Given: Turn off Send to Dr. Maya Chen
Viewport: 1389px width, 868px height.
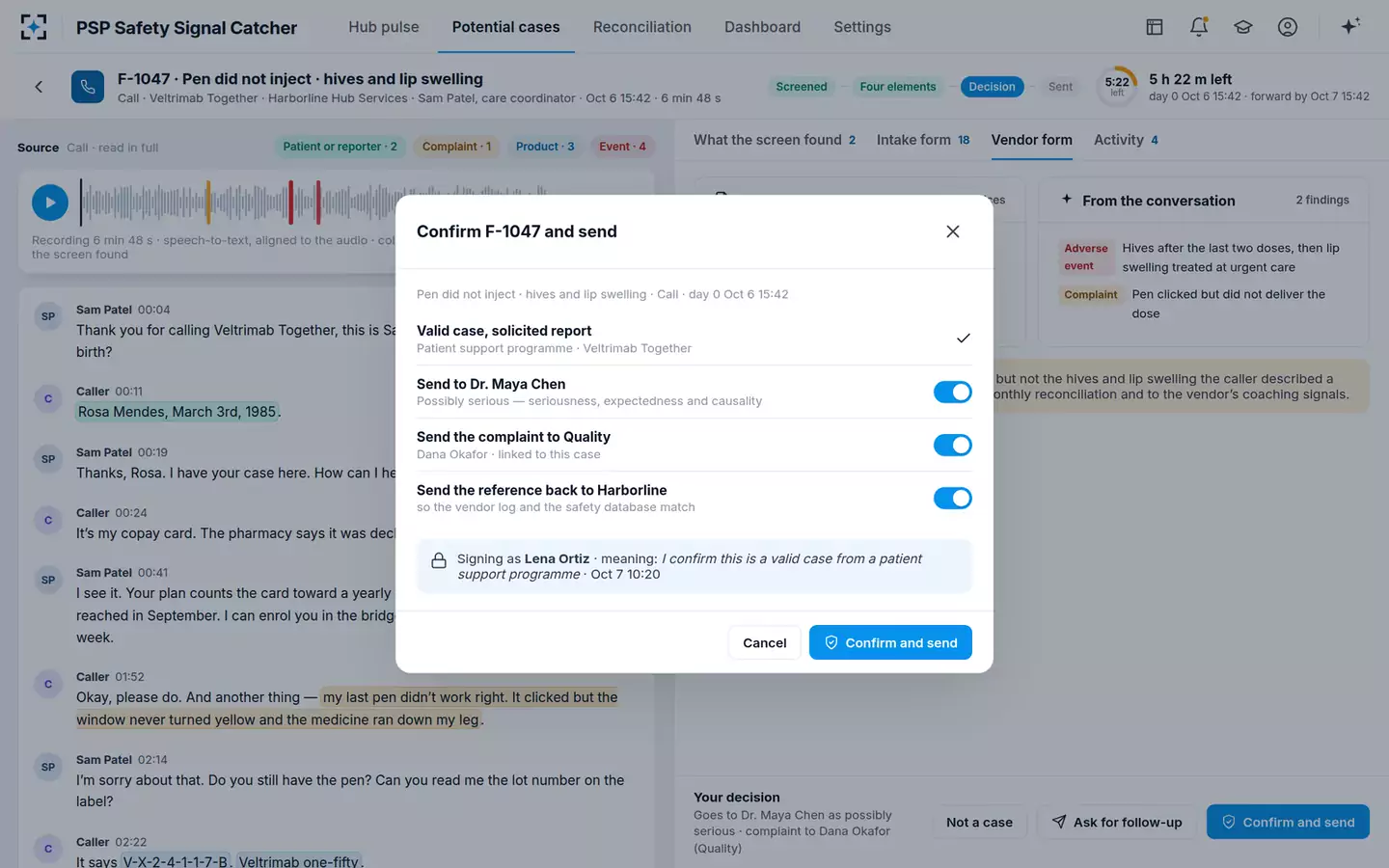Looking at the screenshot, I should click(x=953, y=392).
